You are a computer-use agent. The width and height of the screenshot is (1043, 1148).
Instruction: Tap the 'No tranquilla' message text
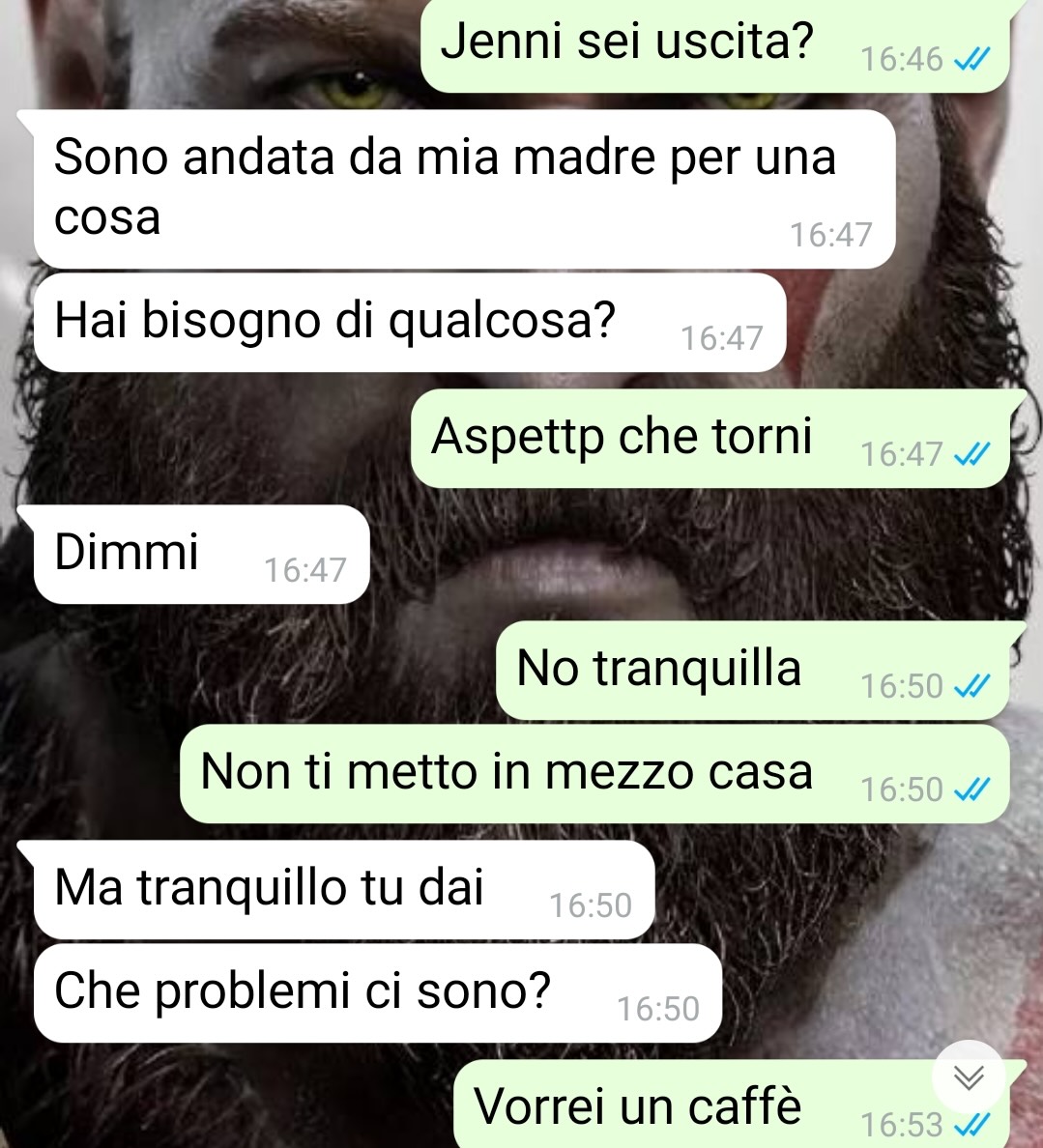[x=658, y=669]
